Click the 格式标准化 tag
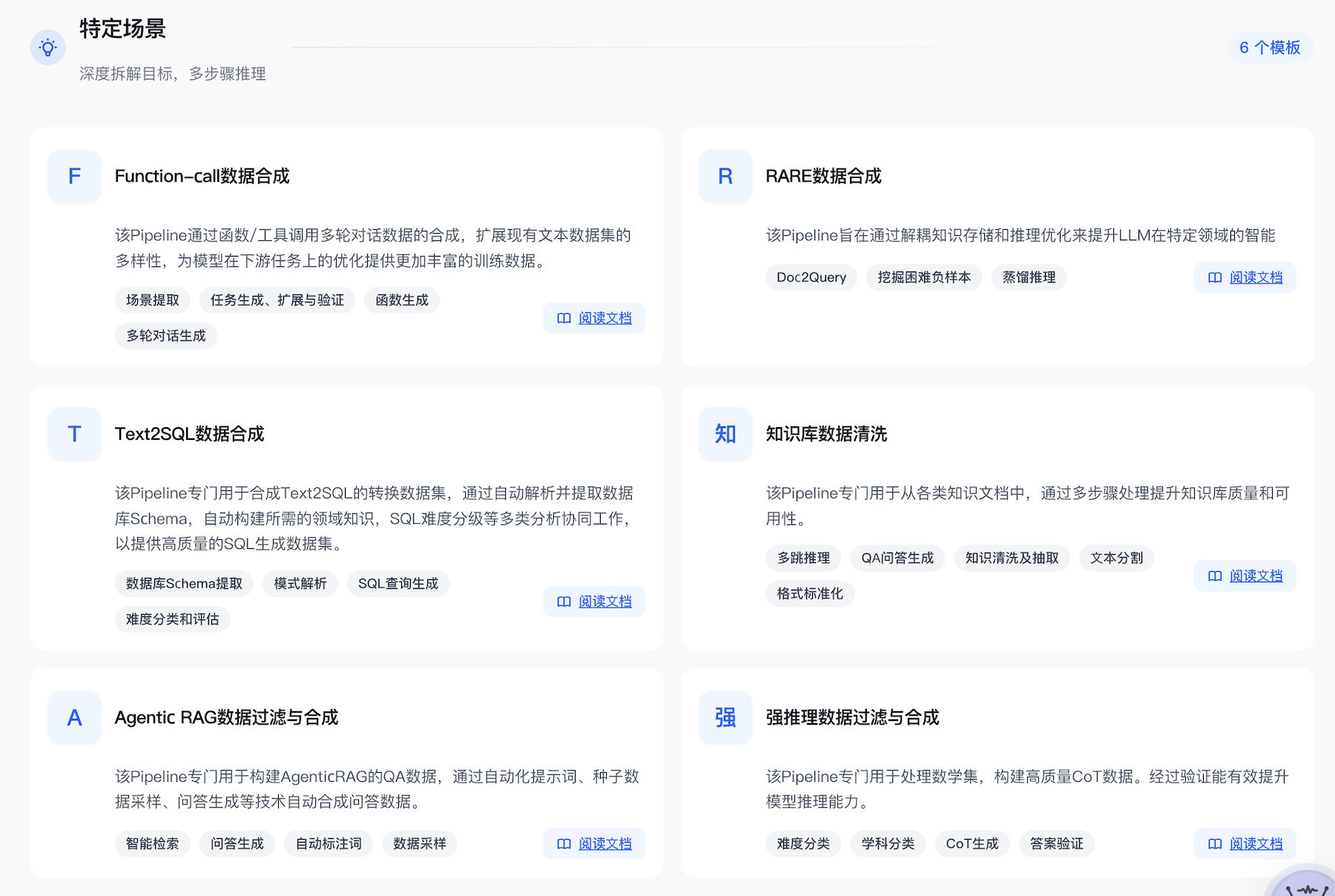The image size is (1335, 896). point(810,593)
